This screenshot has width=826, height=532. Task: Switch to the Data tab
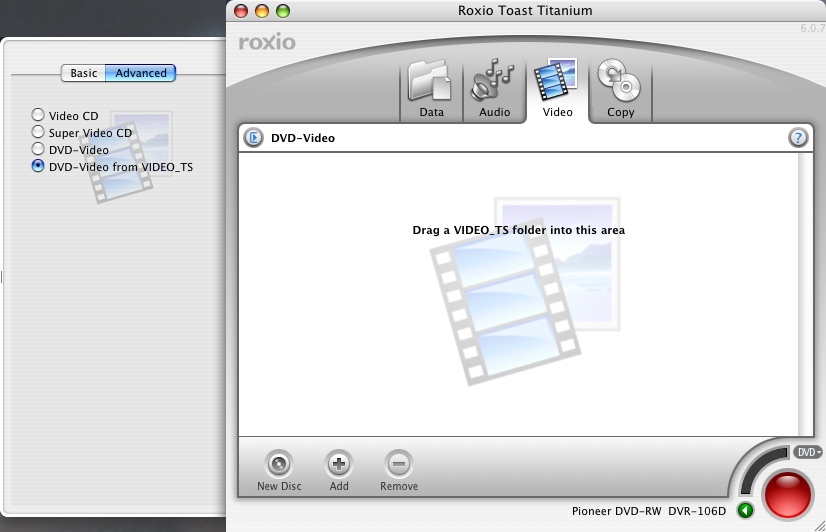click(x=431, y=90)
